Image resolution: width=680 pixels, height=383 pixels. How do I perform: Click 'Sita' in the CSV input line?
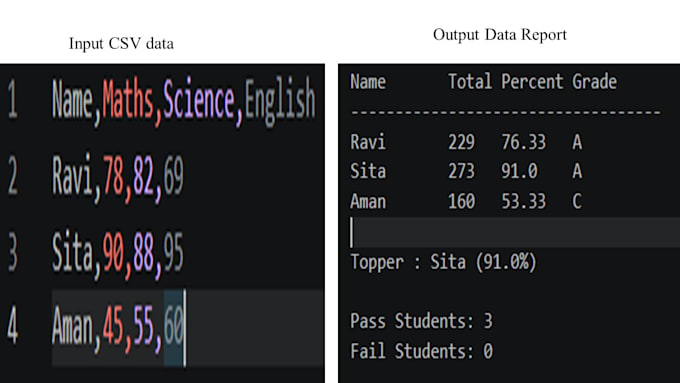pos(72,252)
